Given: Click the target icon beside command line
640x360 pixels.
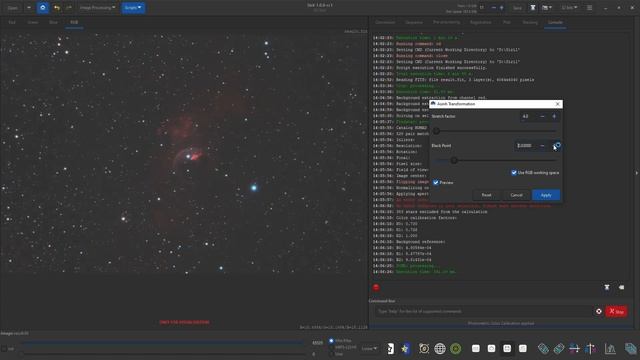Looking at the screenshot, I should (x=599, y=311).
